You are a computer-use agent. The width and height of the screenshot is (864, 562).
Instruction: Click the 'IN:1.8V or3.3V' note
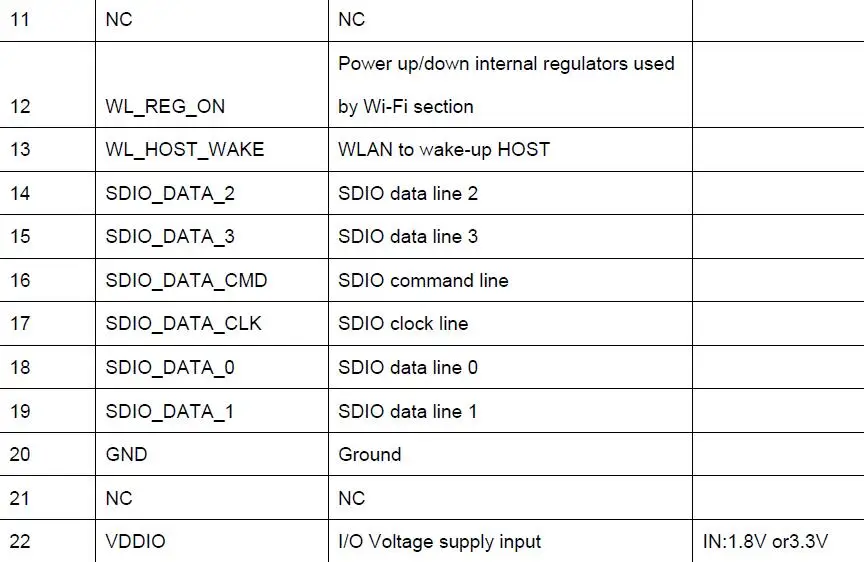[x=765, y=542]
